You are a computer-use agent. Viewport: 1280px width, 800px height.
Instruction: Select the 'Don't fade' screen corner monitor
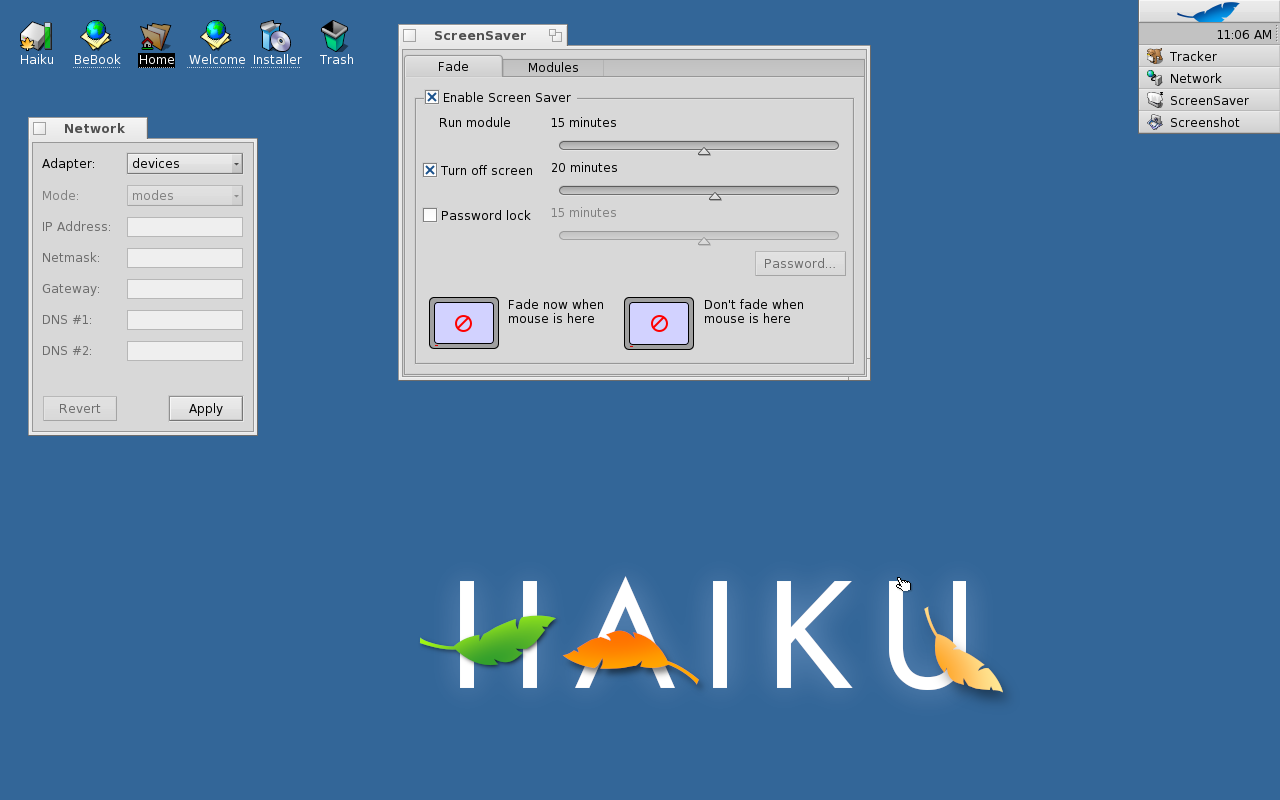[659, 323]
